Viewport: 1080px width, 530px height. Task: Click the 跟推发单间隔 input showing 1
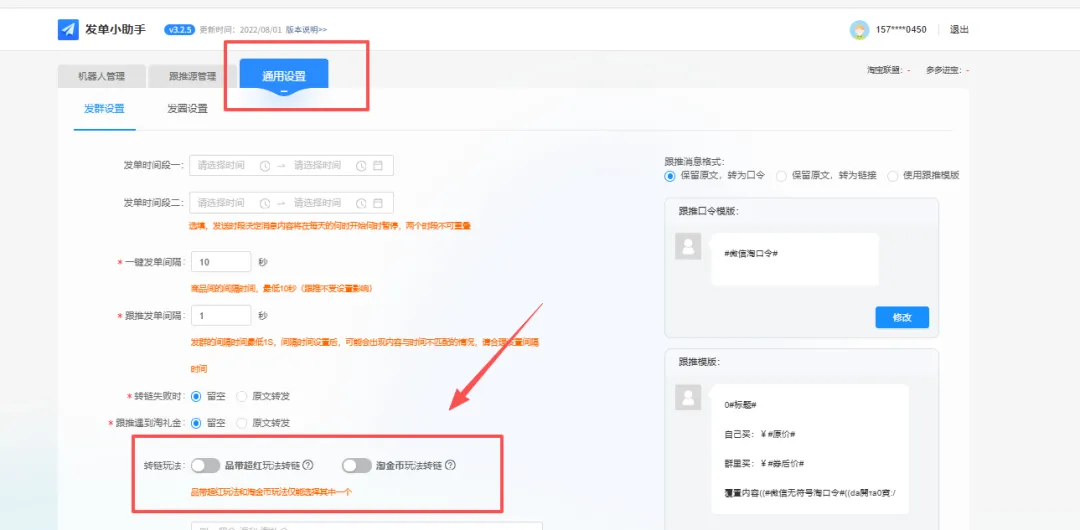pyautogui.click(x=220, y=316)
